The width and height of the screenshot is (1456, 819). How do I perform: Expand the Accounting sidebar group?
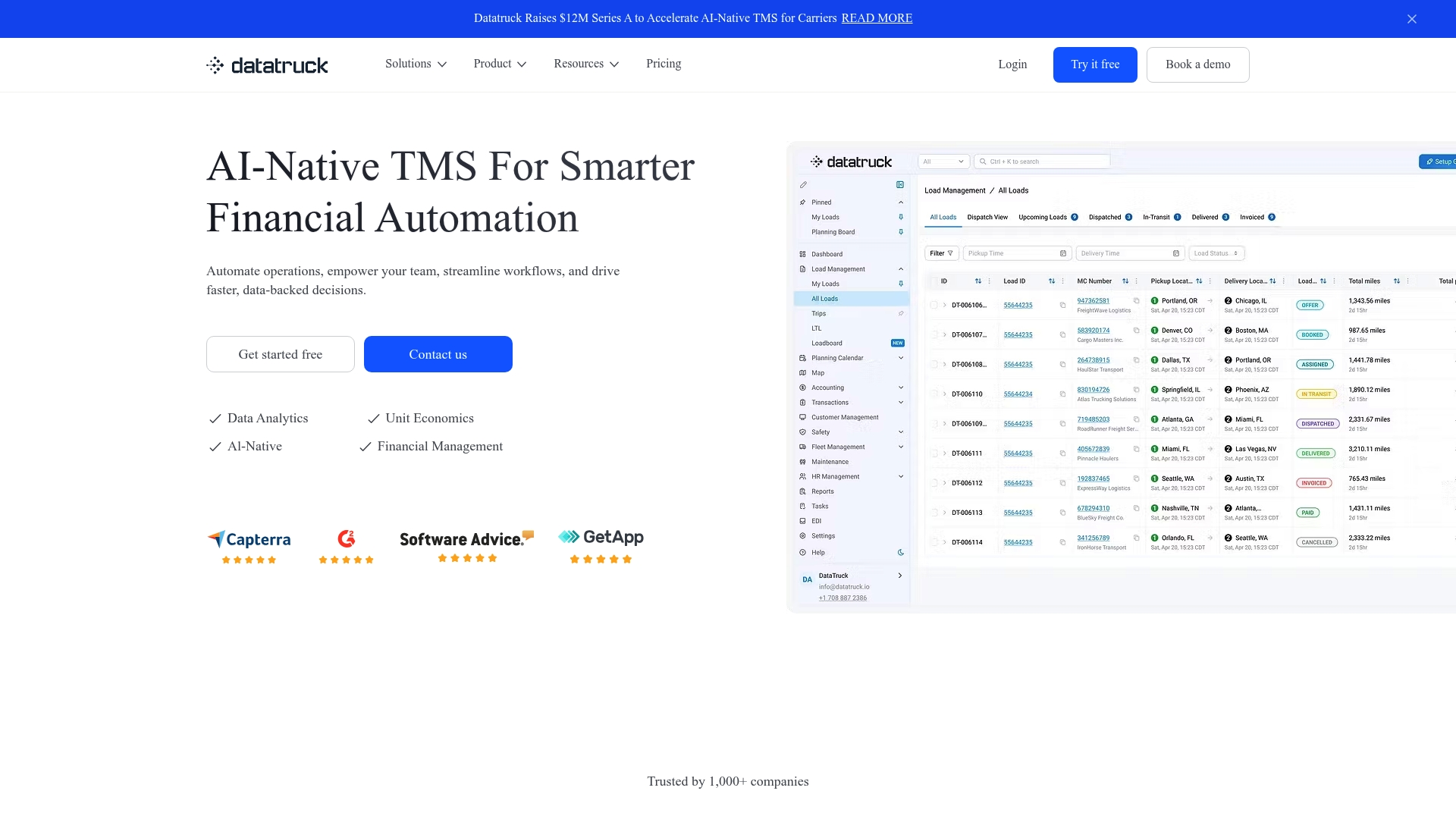[x=901, y=388]
